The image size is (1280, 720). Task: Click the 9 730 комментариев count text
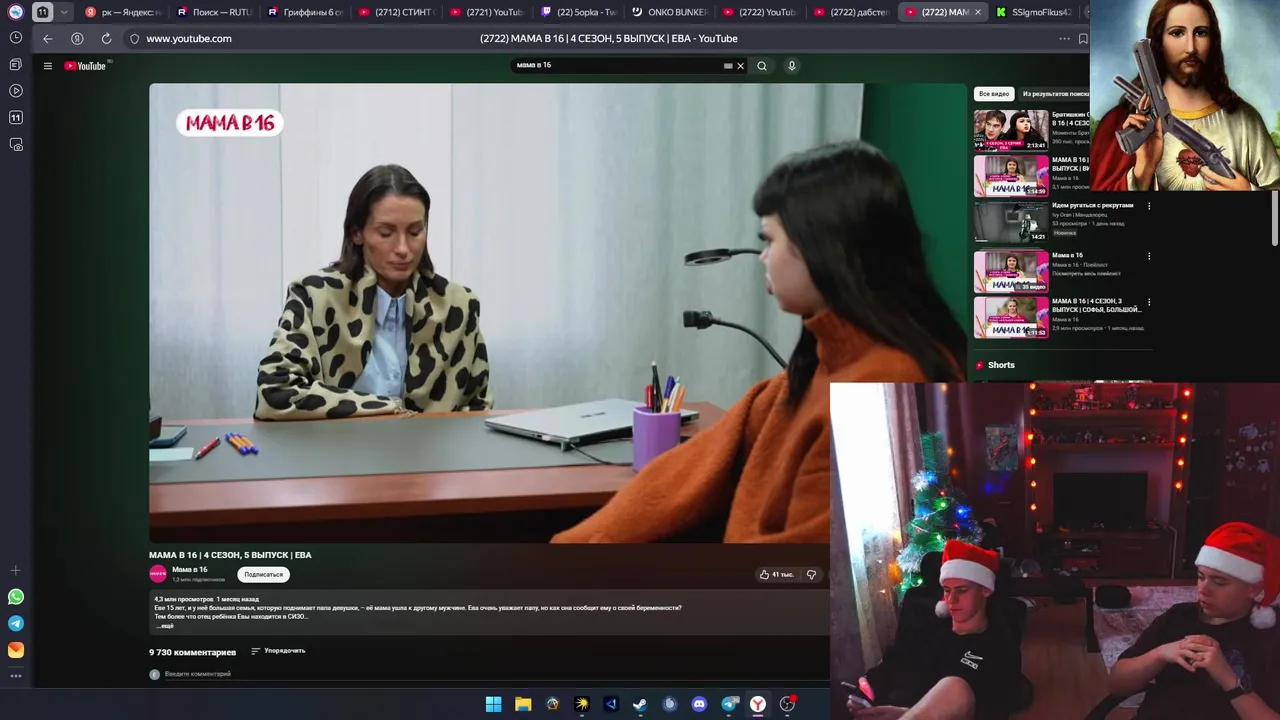click(192, 652)
